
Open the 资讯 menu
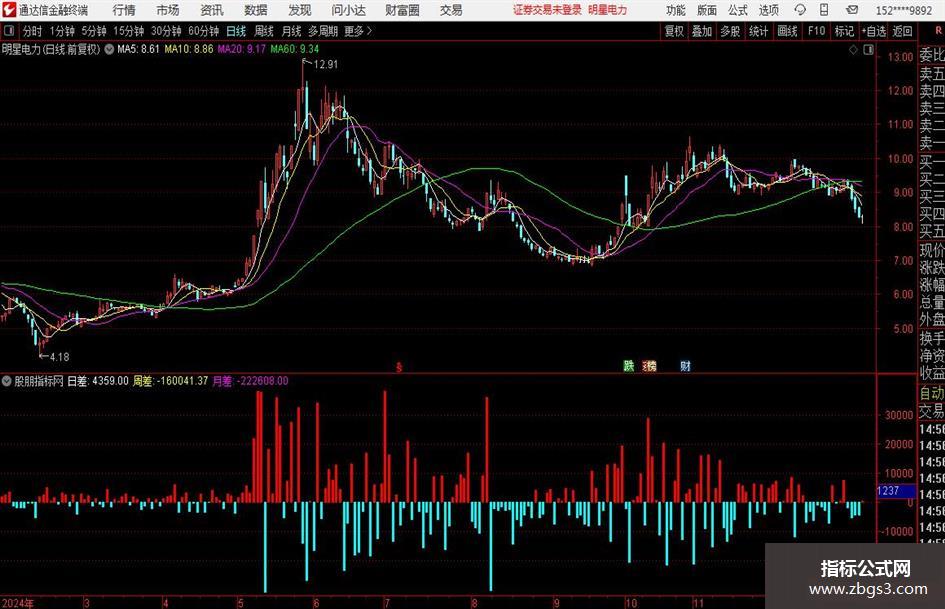point(212,10)
